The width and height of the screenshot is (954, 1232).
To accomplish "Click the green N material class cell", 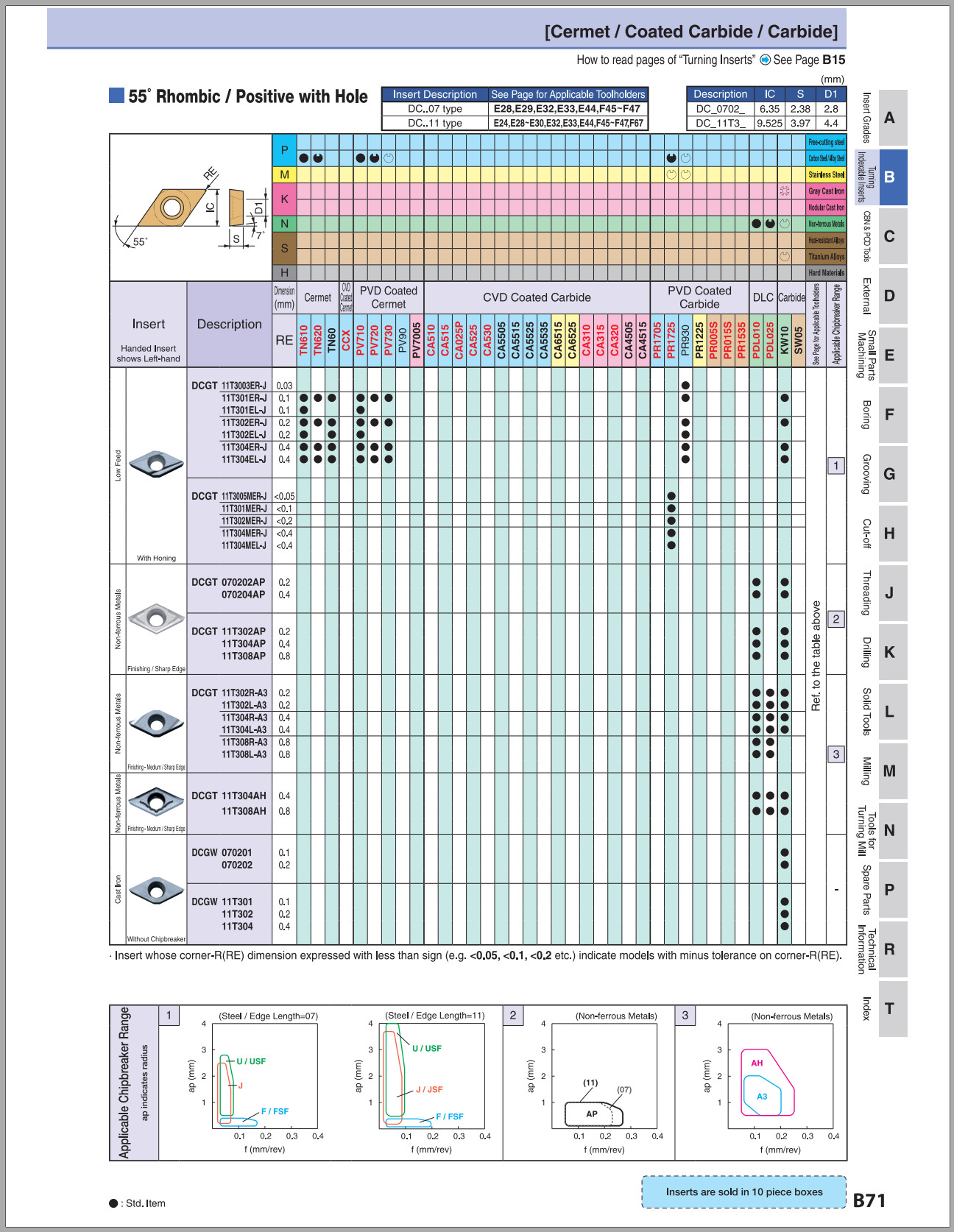I will [284, 224].
